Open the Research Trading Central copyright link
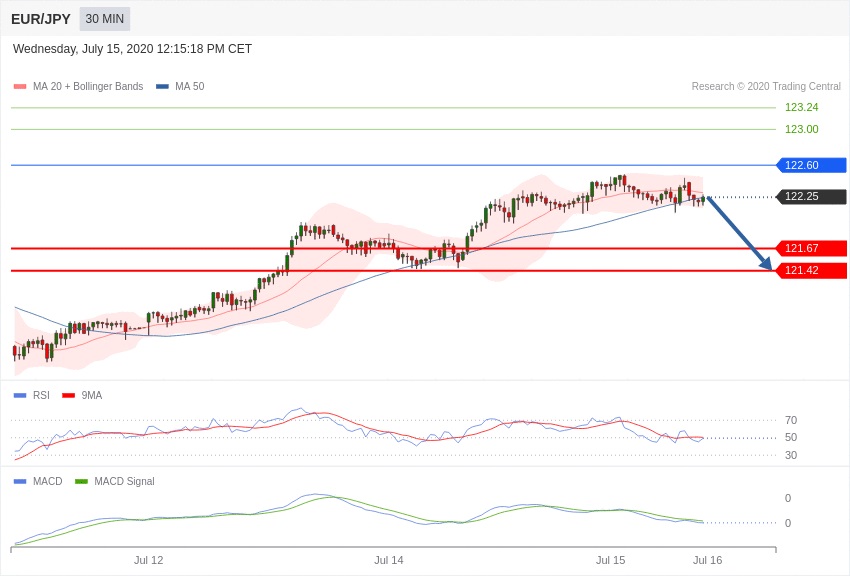 pos(766,87)
